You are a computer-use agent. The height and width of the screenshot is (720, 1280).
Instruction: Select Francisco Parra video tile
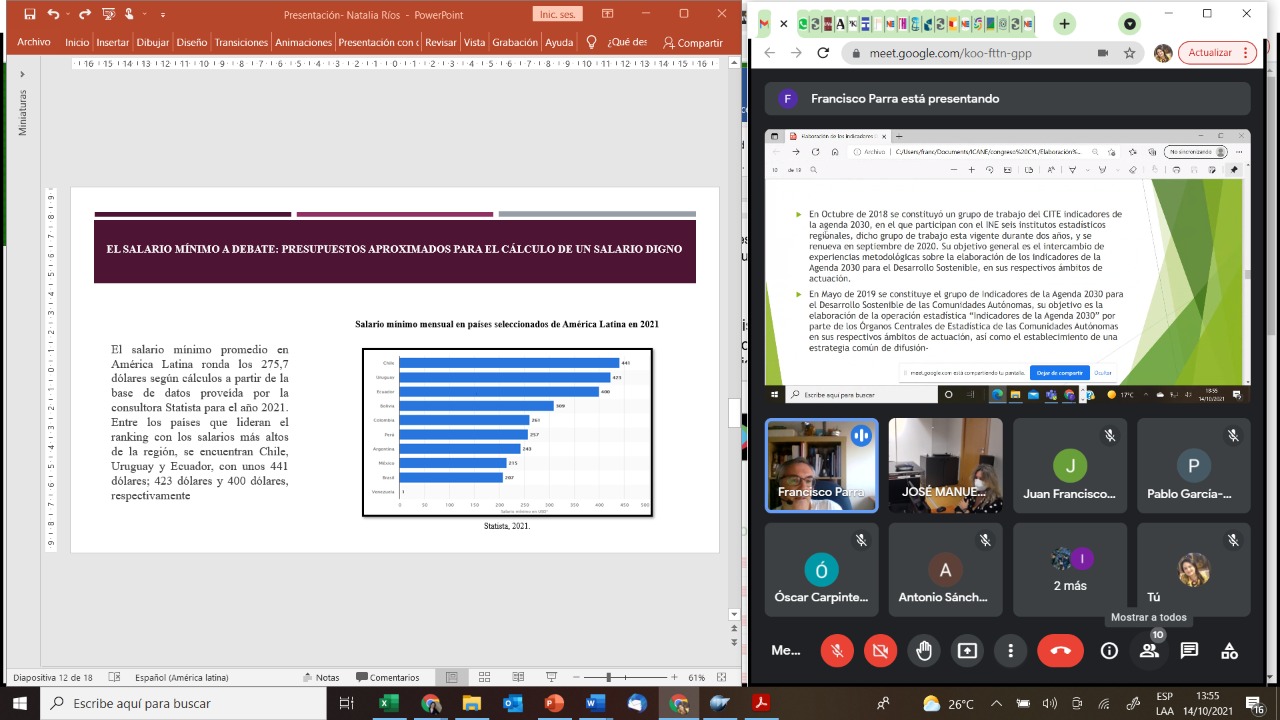tap(822, 465)
